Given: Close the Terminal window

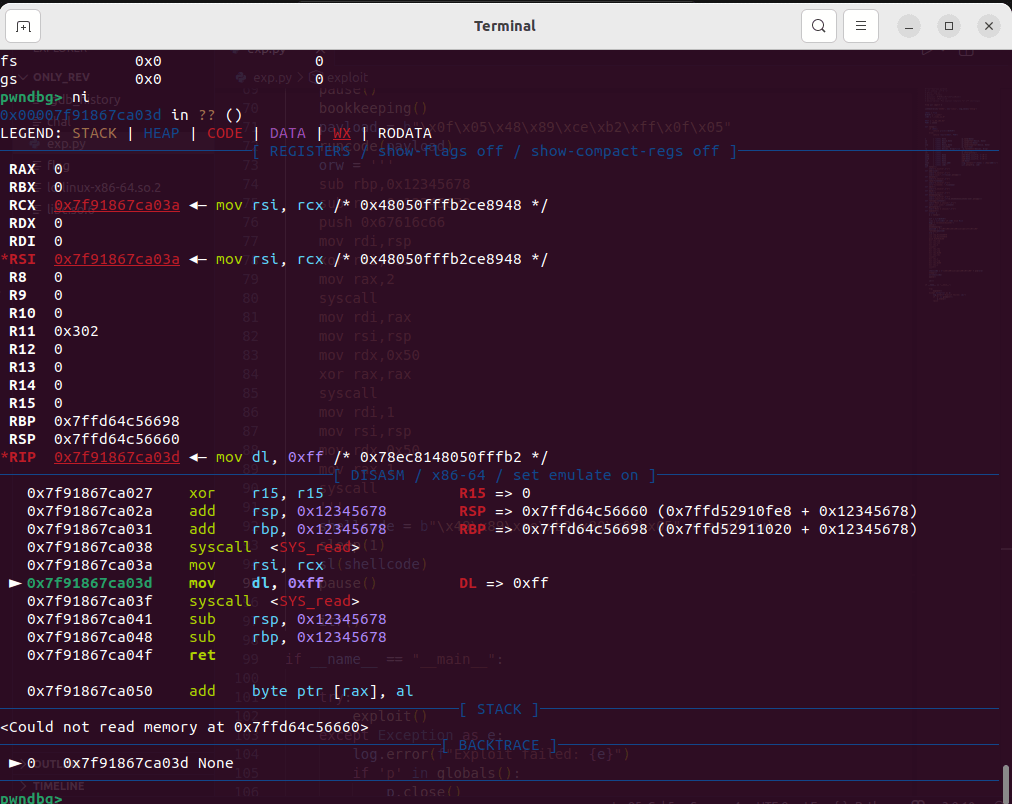Looking at the screenshot, I should pyautogui.click(x=988, y=26).
